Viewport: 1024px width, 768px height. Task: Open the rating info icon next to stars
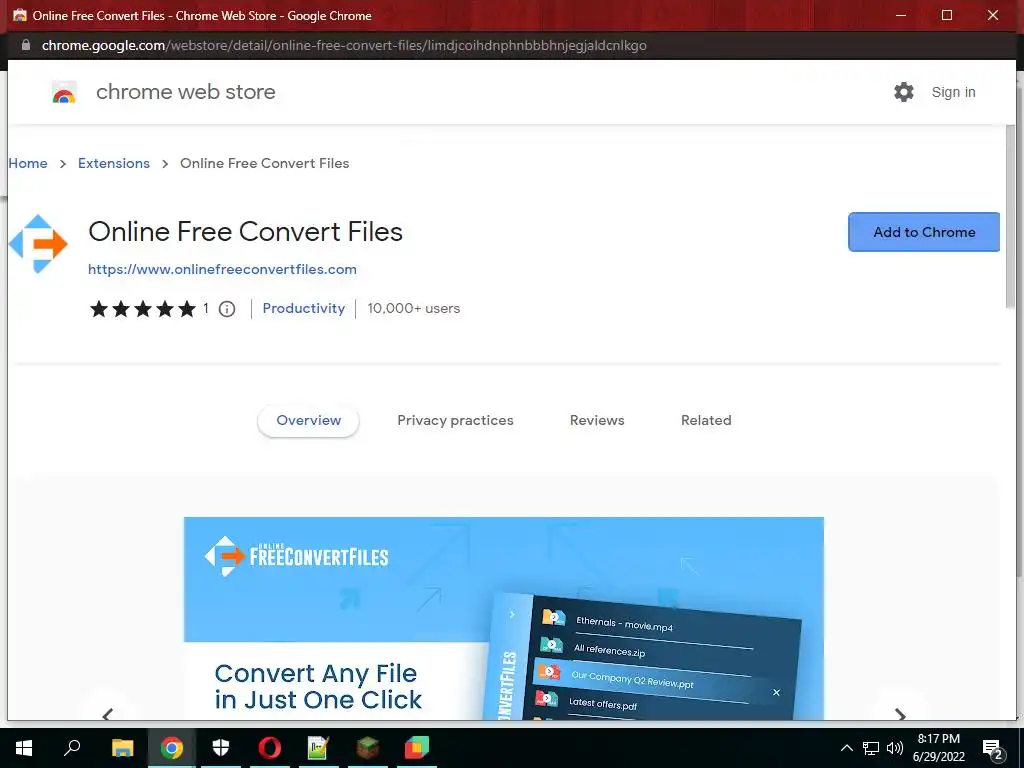tap(227, 309)
